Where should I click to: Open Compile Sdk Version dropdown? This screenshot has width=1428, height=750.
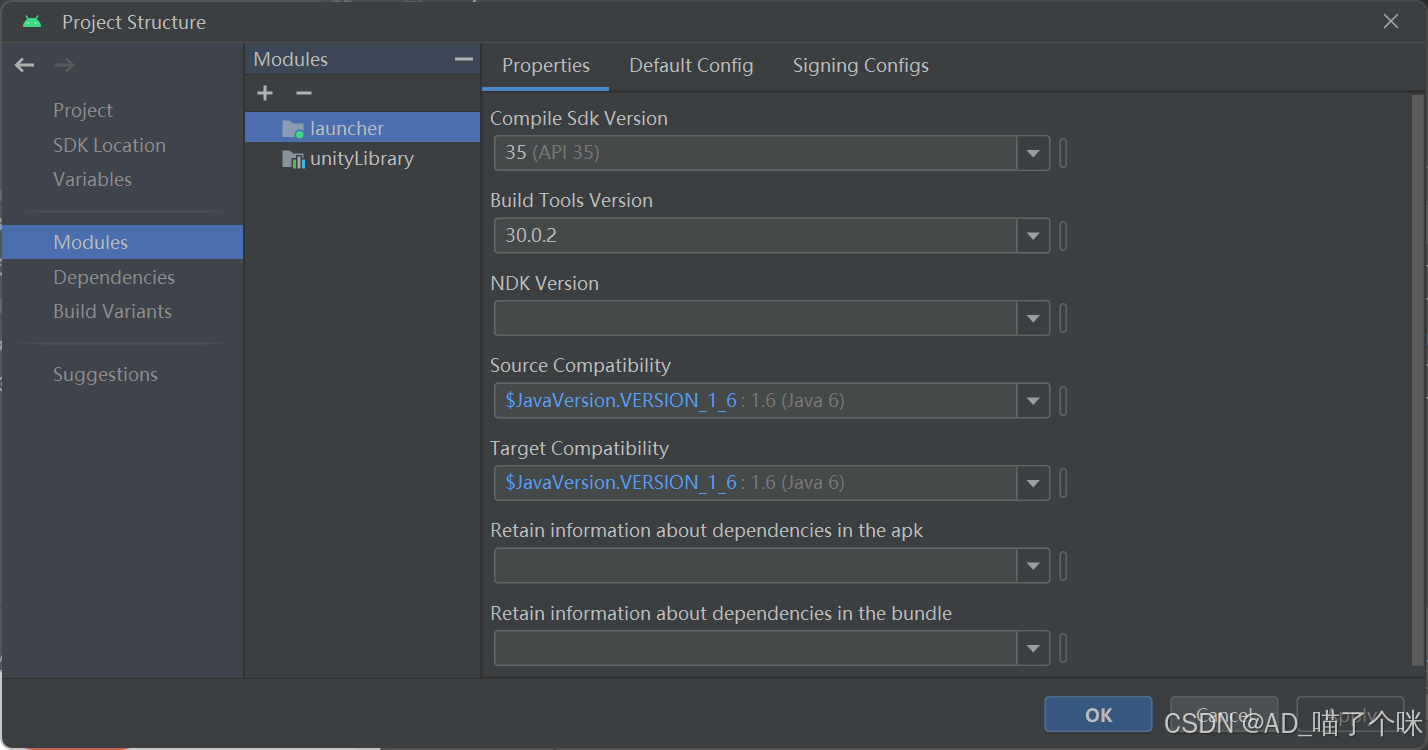[x=1033, y=154]
